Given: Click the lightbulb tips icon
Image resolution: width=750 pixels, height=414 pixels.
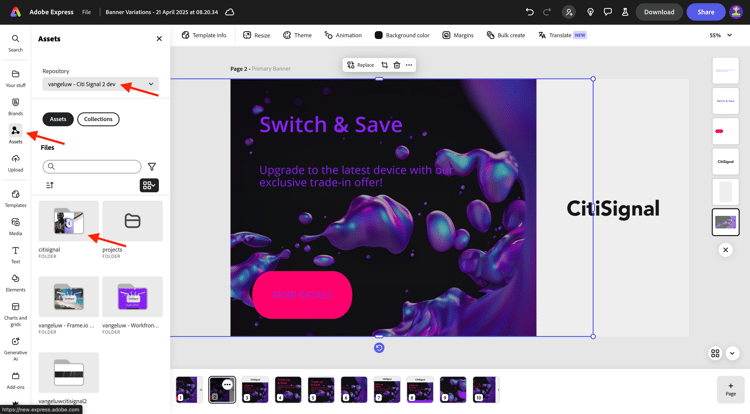Looking at the screenshot, I should (590, 12).
